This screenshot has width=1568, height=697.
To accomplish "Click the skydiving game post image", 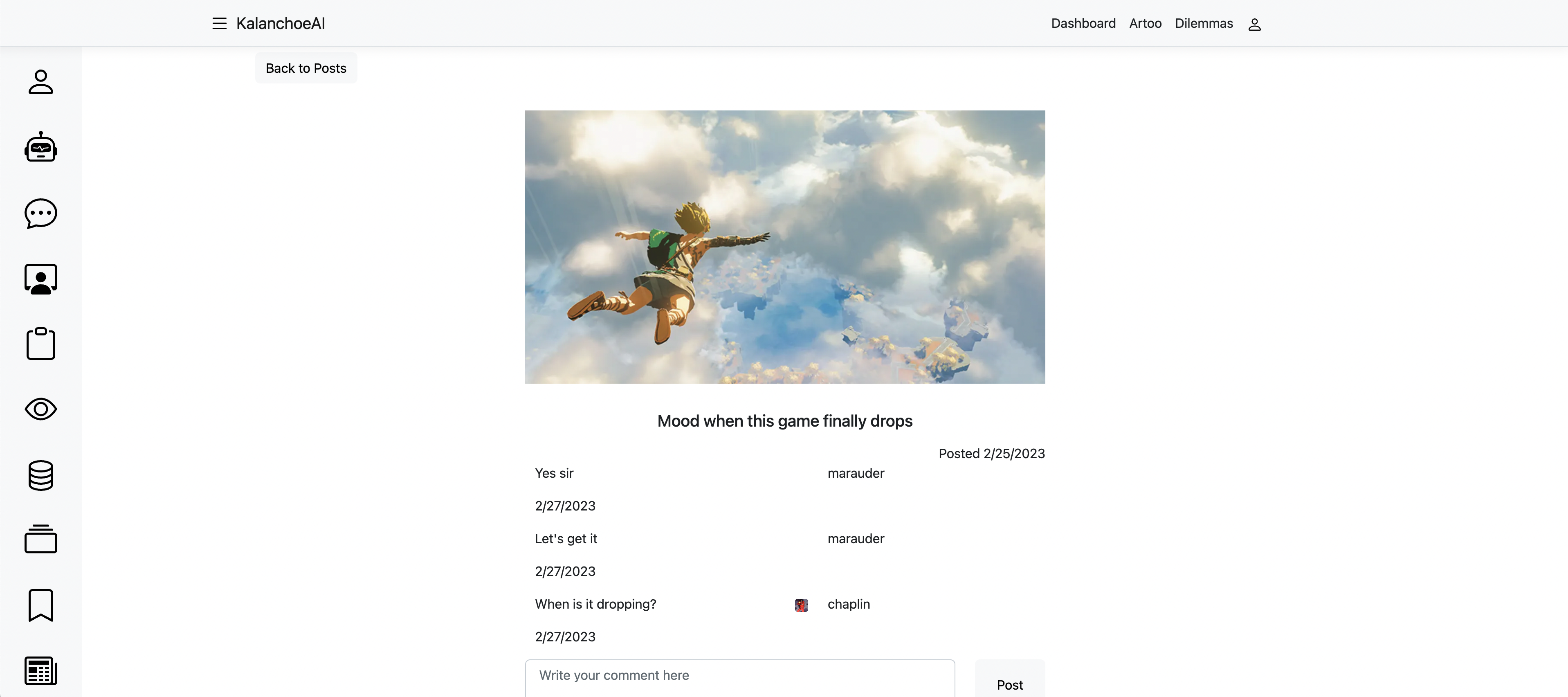I will (x=784, y=247).
